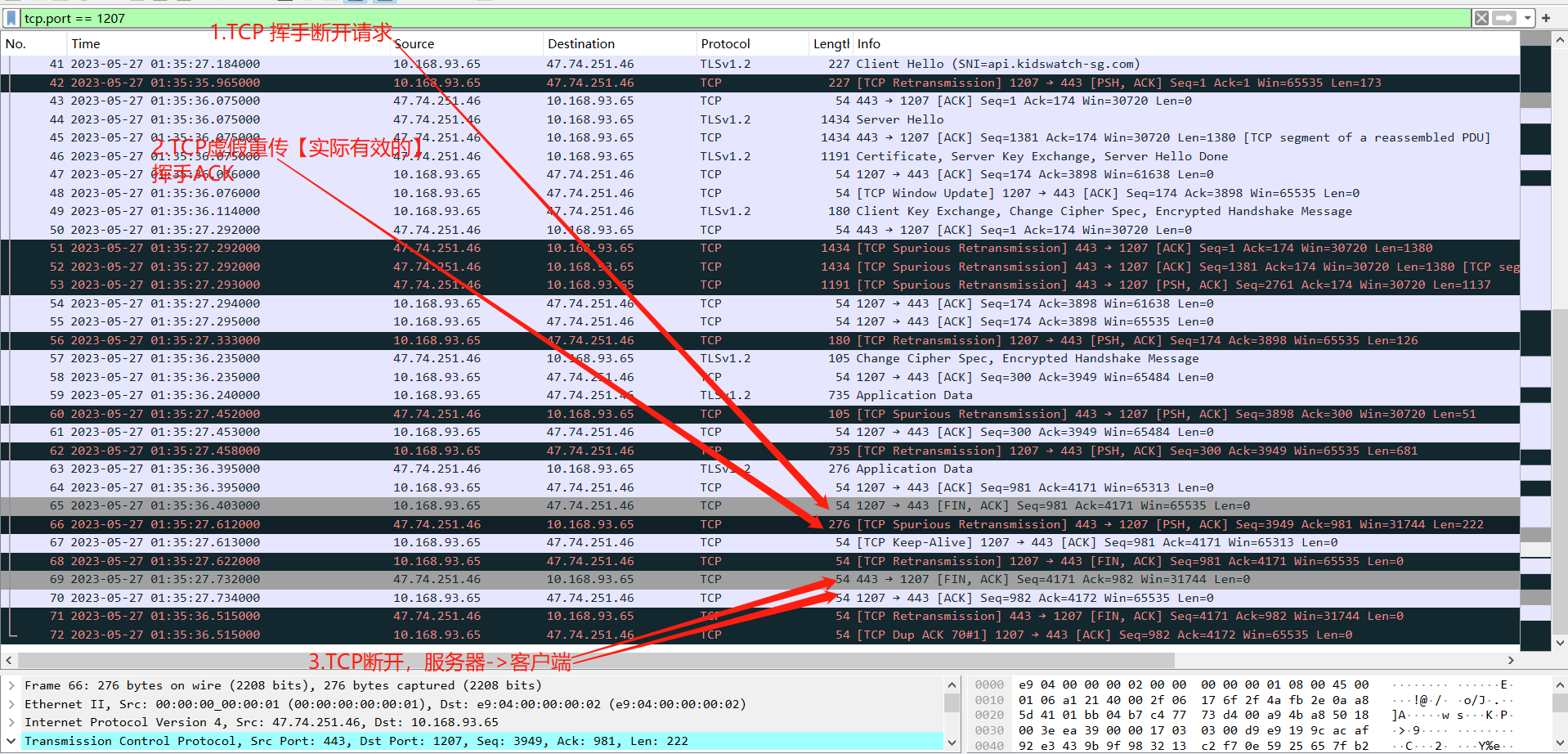Click the packet details pane scroll-down arrow
Screen dimensions: 1568x754
tap(952, 743)
